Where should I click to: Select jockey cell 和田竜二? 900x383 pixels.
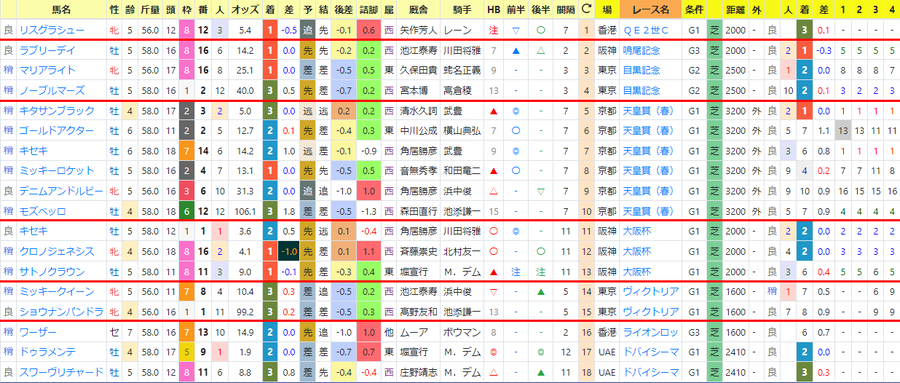[461, 171]
